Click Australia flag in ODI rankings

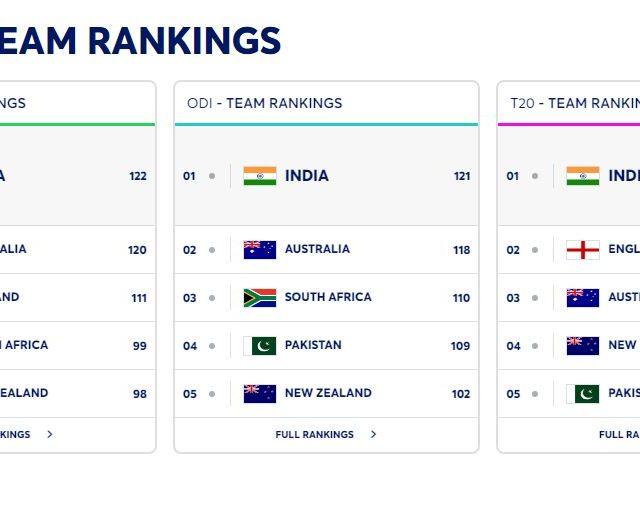pos(260,249)
